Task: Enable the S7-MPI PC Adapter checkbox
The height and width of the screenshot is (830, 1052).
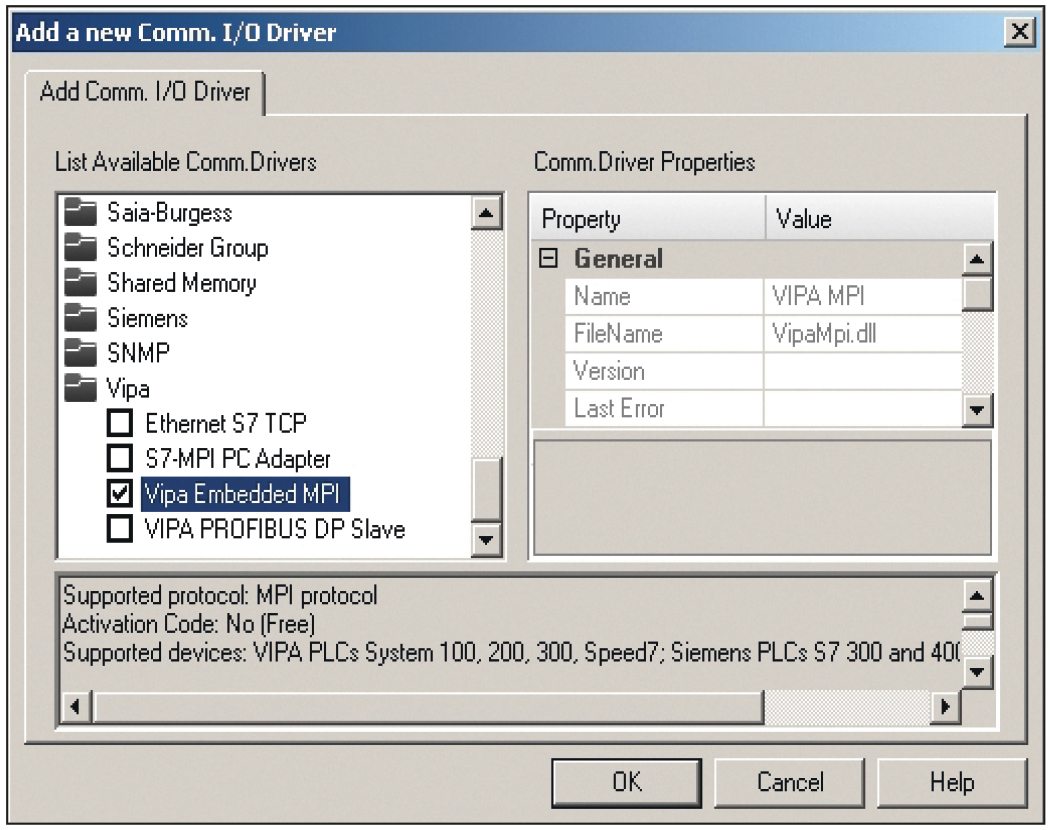Action: pyautogui.click(x=120, y=458)
